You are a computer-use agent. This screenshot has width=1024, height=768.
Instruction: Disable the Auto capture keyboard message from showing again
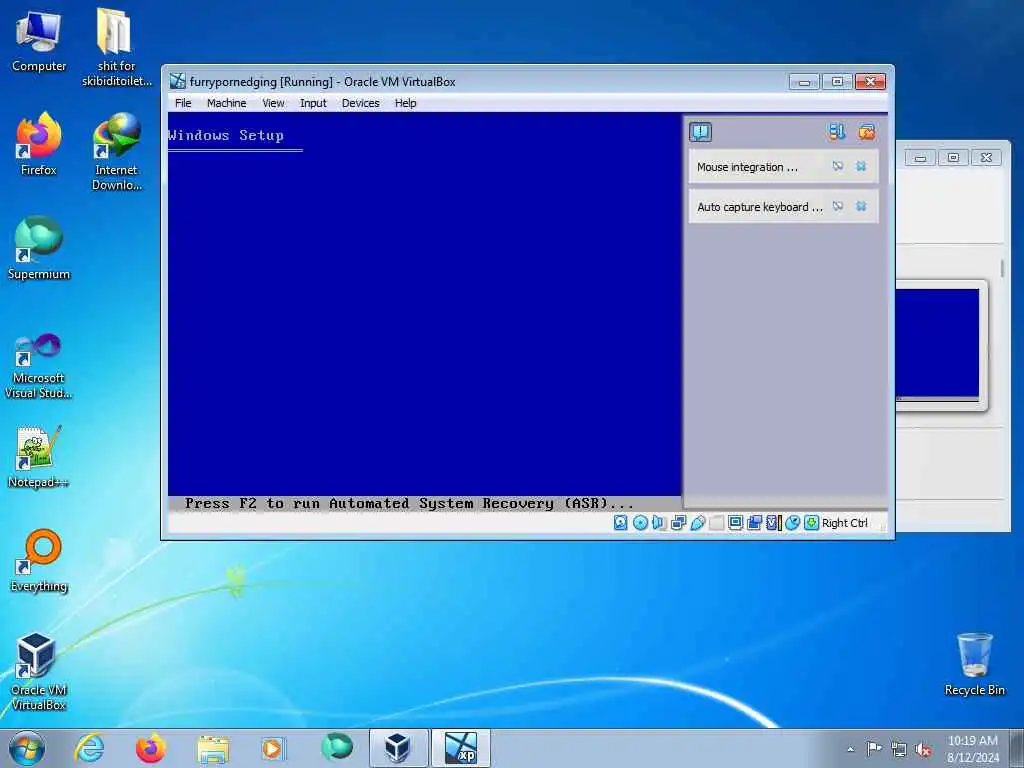838,206
